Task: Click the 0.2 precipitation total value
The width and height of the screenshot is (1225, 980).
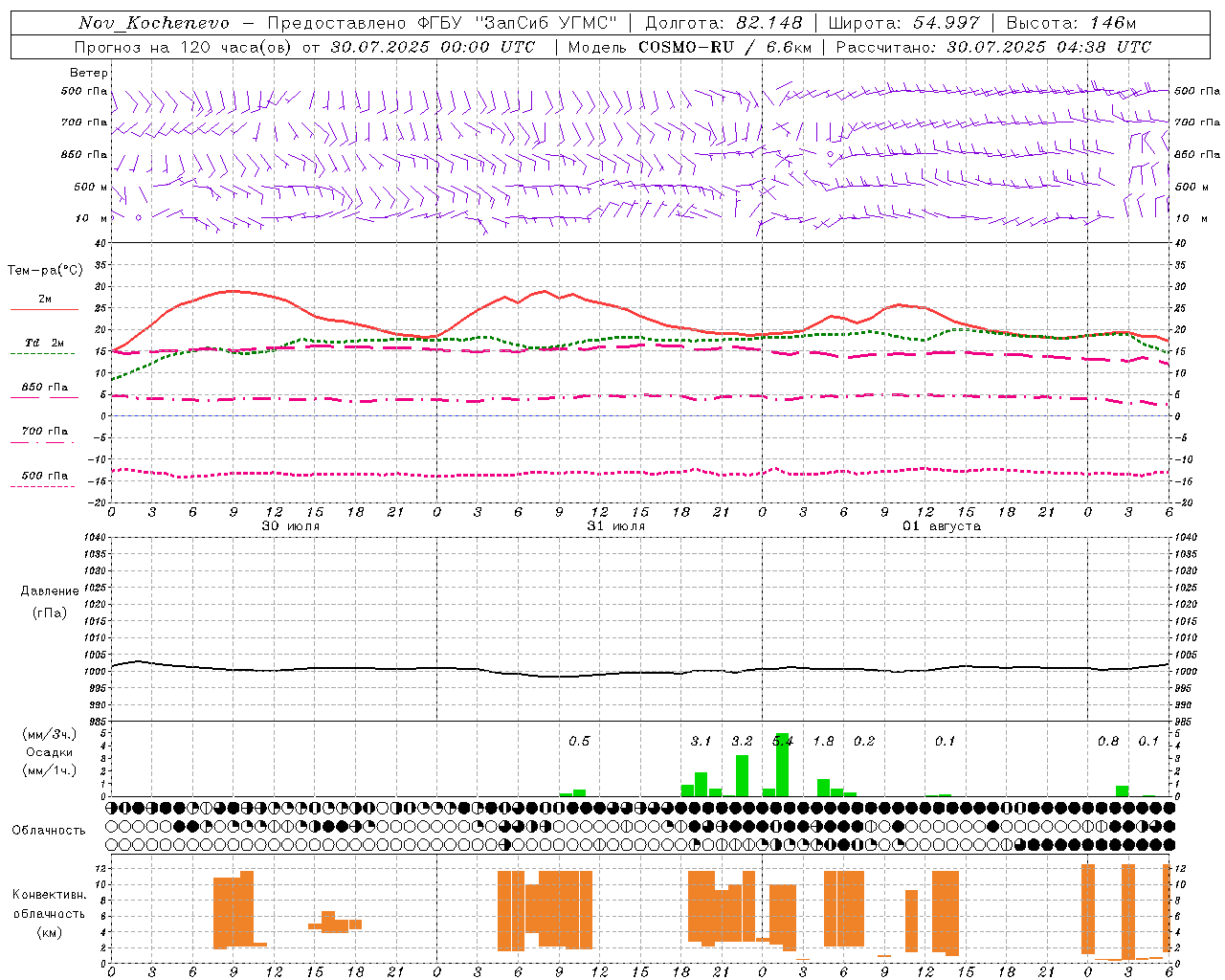Action: [x=864, y=741]
